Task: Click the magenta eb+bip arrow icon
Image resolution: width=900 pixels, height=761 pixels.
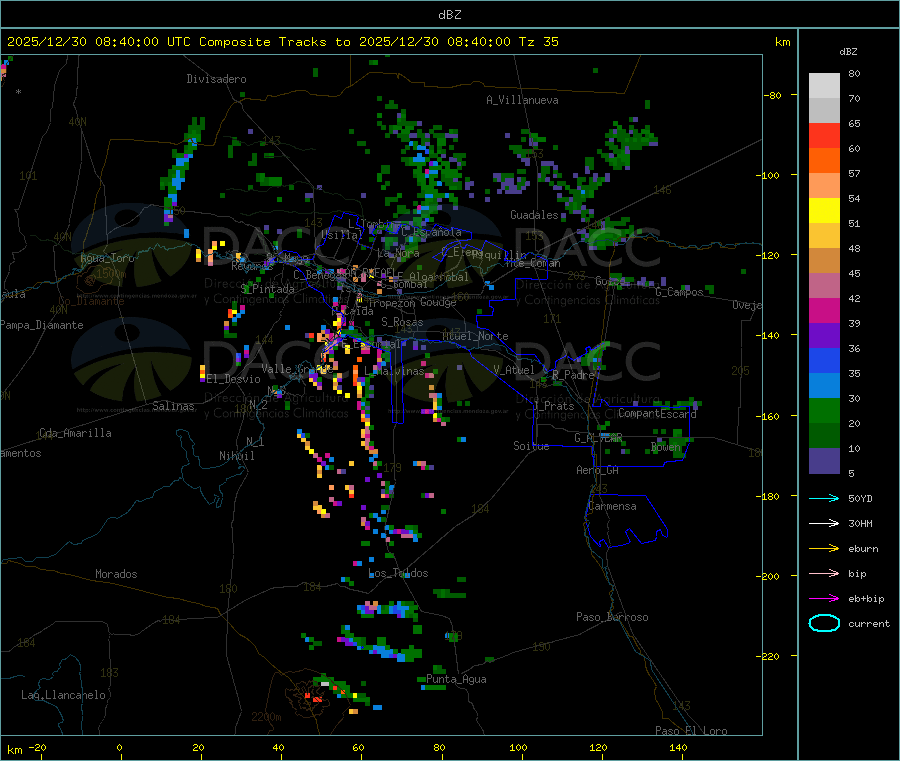Action: (824, 598)
